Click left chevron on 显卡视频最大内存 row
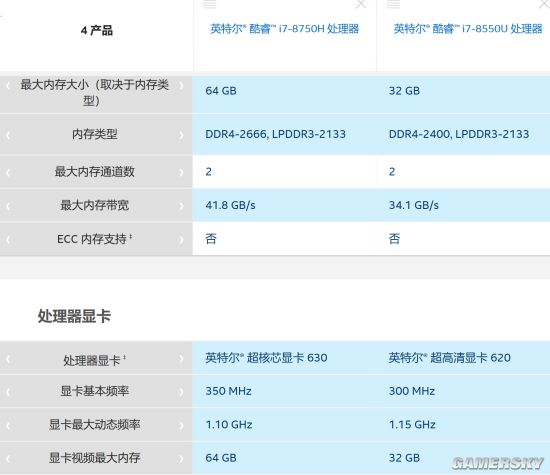This screenshot has width=550, height=475. pyautogui.click(x=8, y=458)
